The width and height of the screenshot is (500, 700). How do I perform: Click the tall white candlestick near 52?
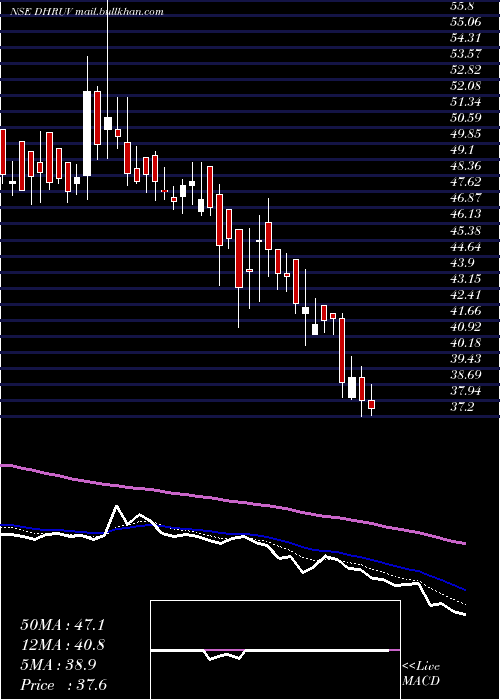(x=87, y=133)
